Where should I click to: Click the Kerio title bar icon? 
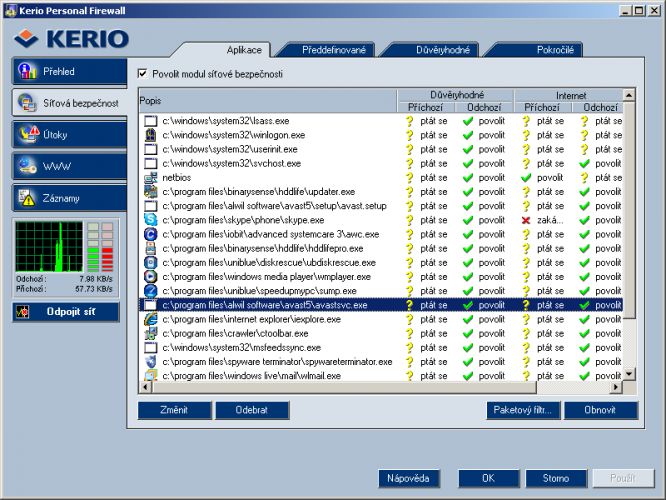click(x=10, y=11)
